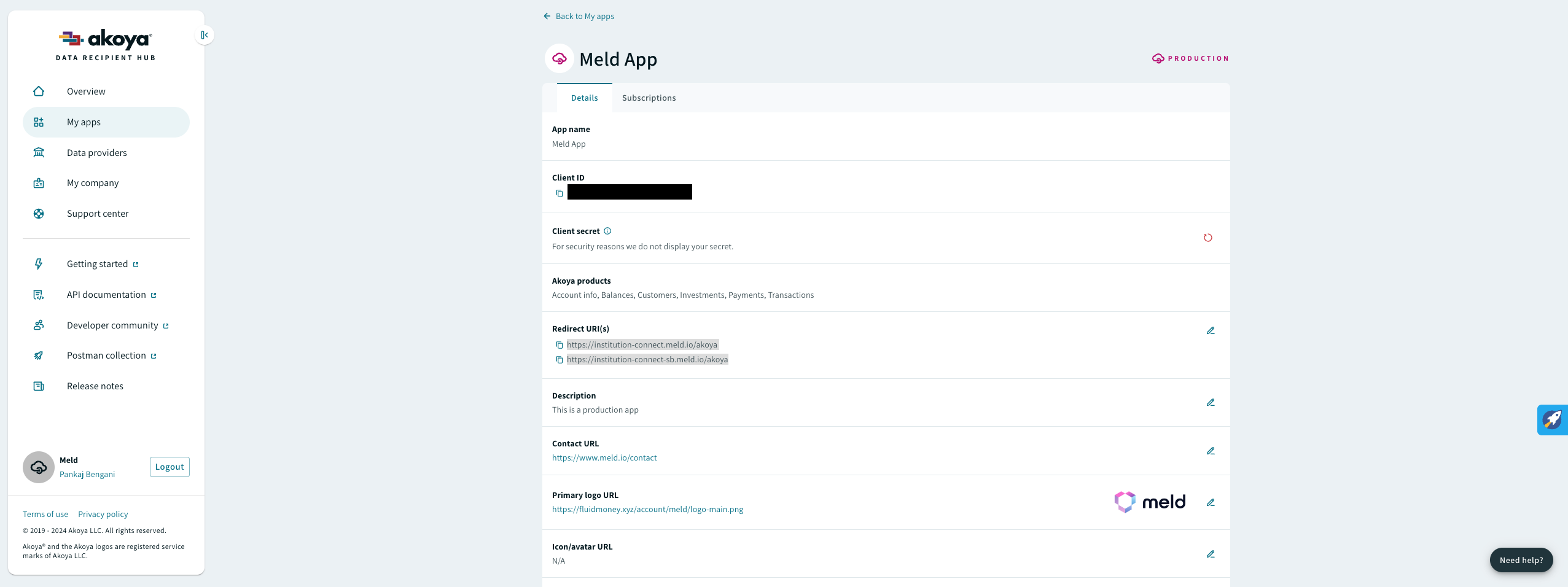
Task: Click the Developer community people icon
Action: (39, 325)
